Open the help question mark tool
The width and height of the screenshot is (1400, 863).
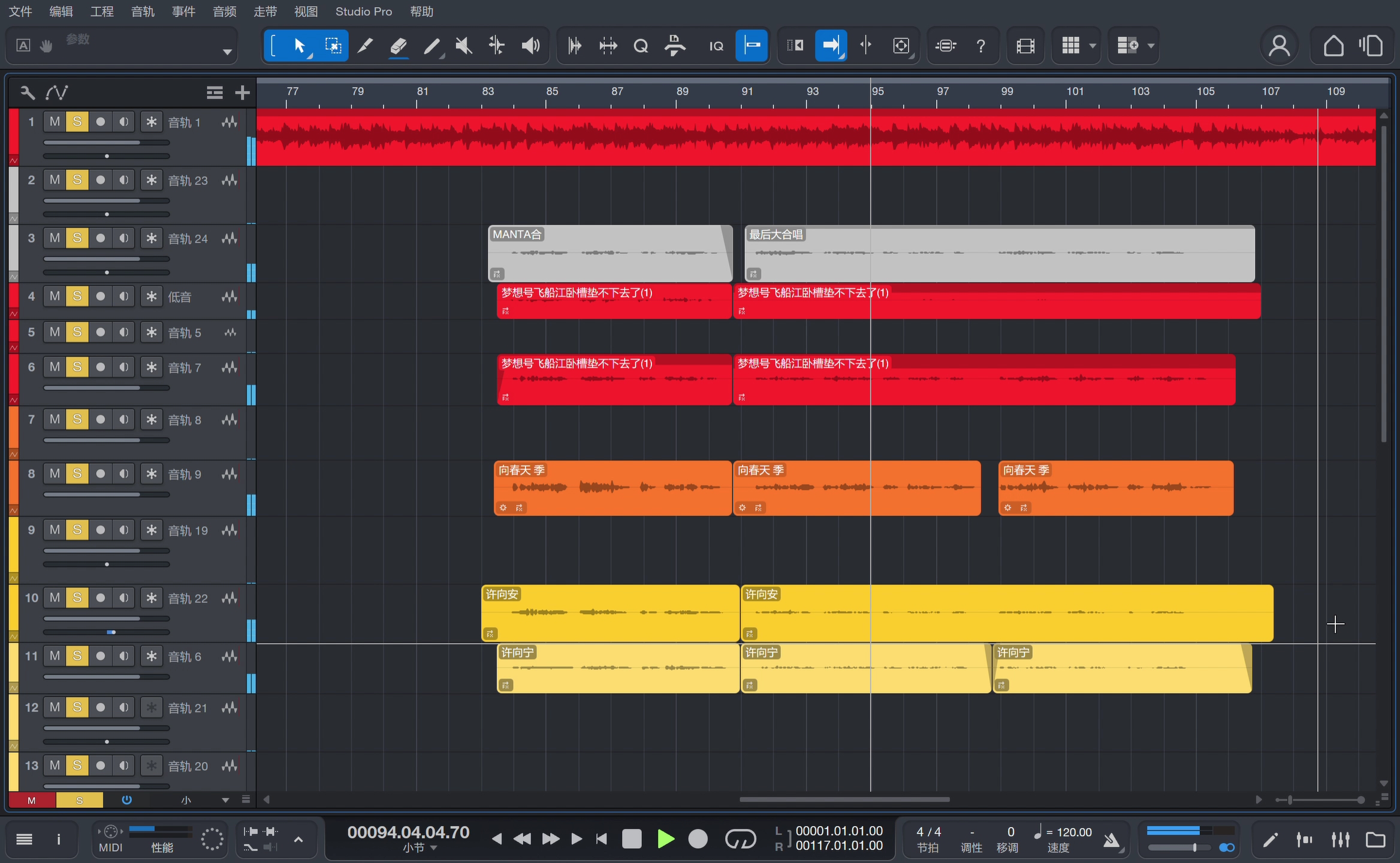click(981, 46)
